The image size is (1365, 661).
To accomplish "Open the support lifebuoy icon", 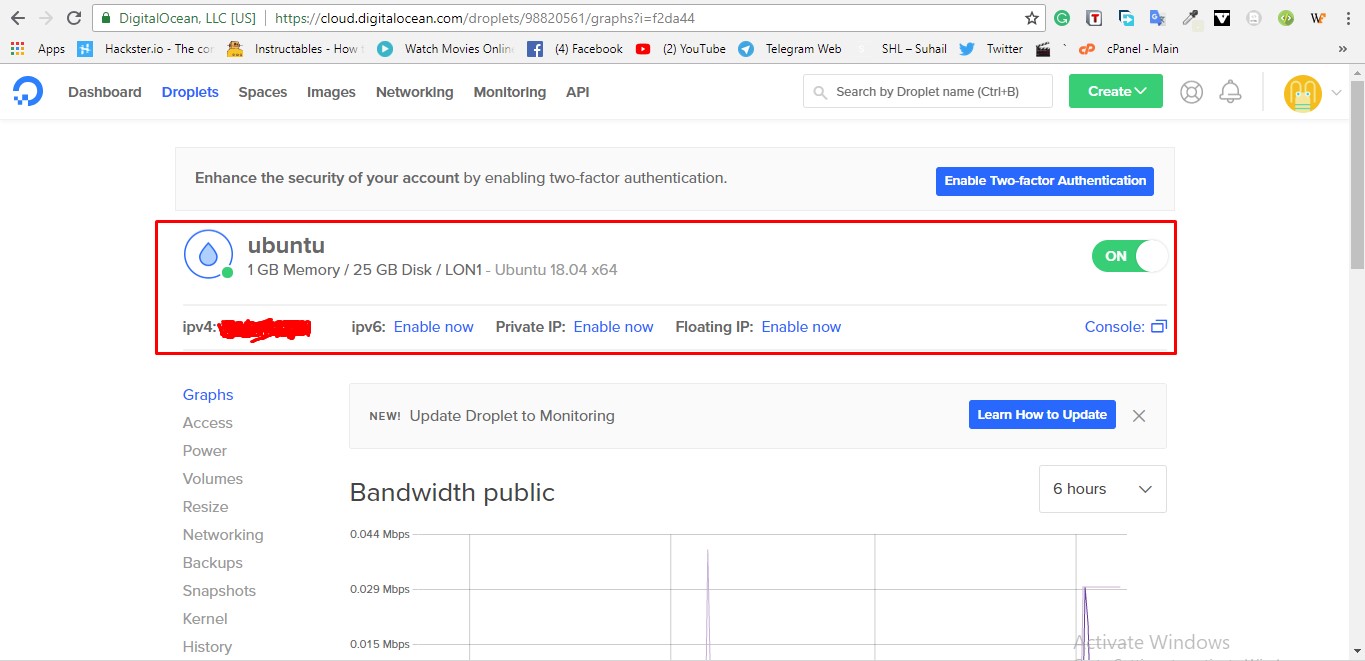I will tap(1191, 92).
